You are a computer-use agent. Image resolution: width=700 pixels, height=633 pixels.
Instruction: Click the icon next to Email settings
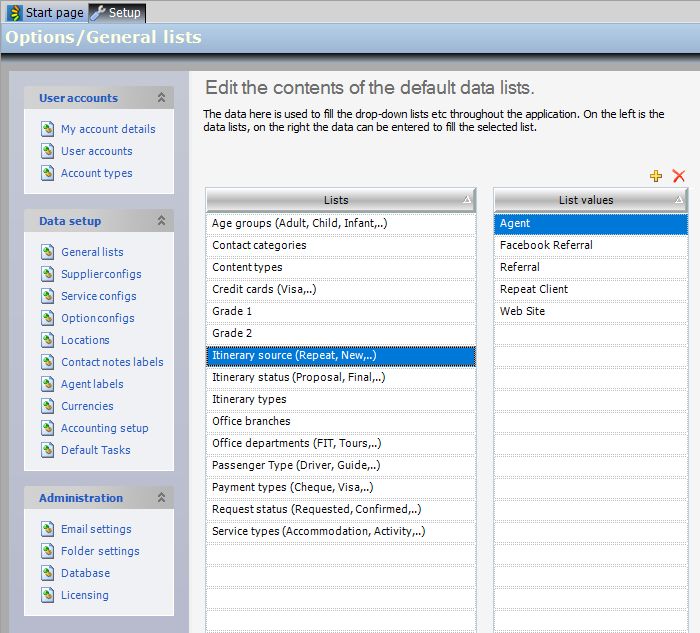click(47, 529)
